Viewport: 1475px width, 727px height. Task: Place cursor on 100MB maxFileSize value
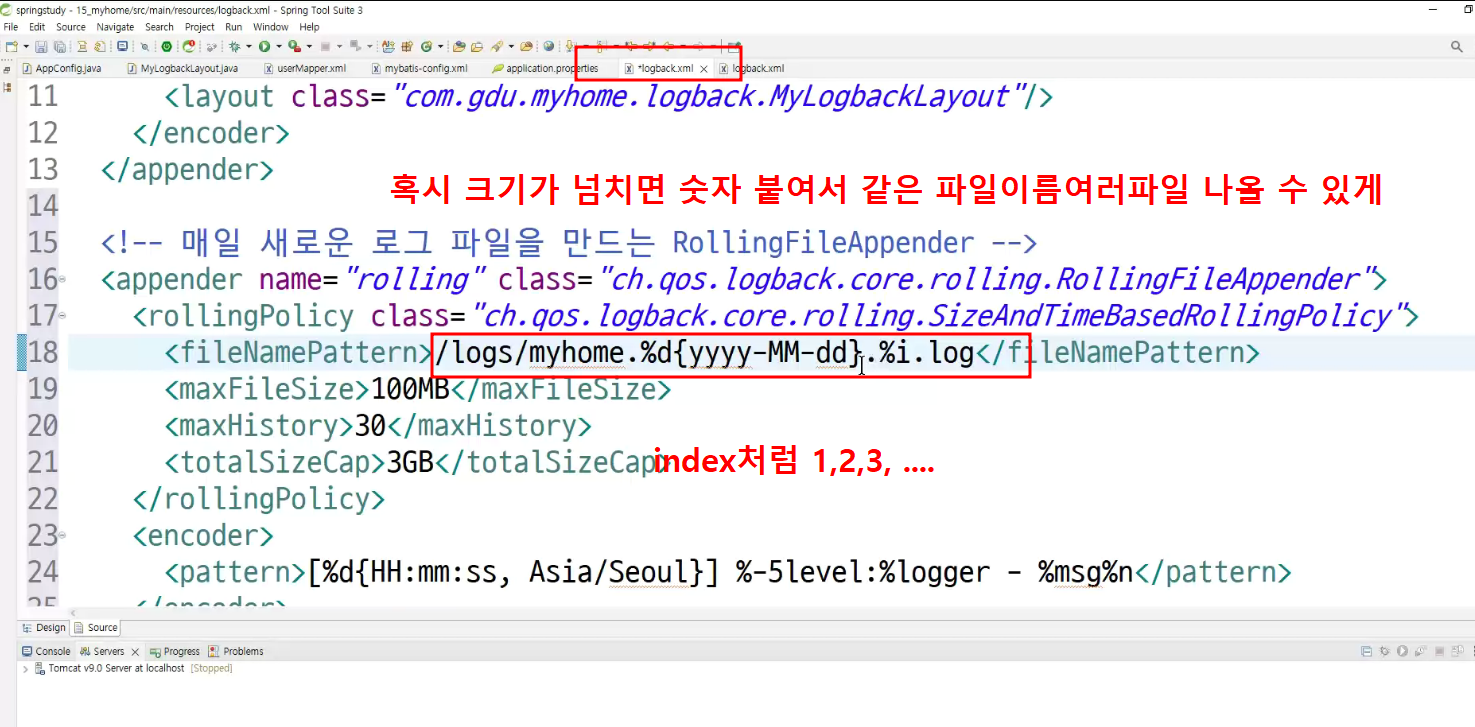click(410, 389)
